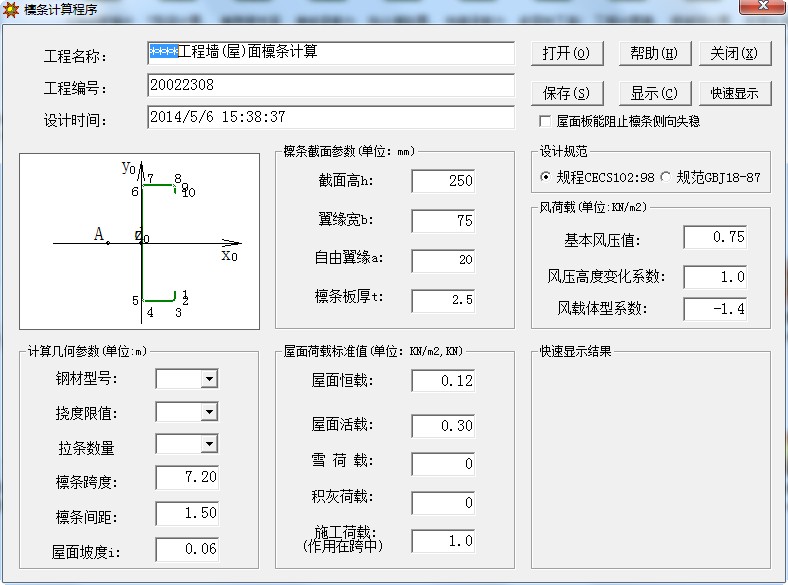The image size is (788, 585).
Task: Click the 工程名称 input field
Action: [x=331, y=53]
